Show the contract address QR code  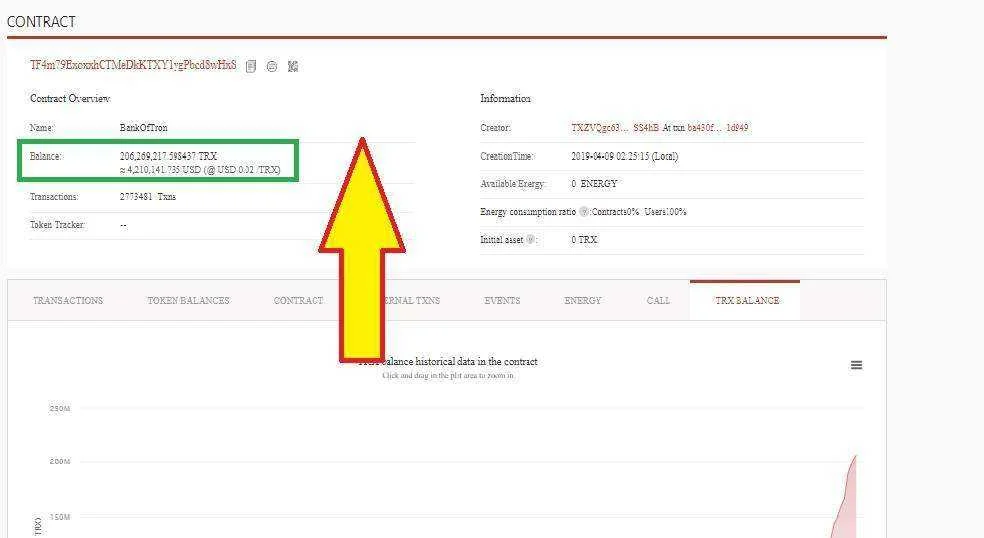(292, 66)
